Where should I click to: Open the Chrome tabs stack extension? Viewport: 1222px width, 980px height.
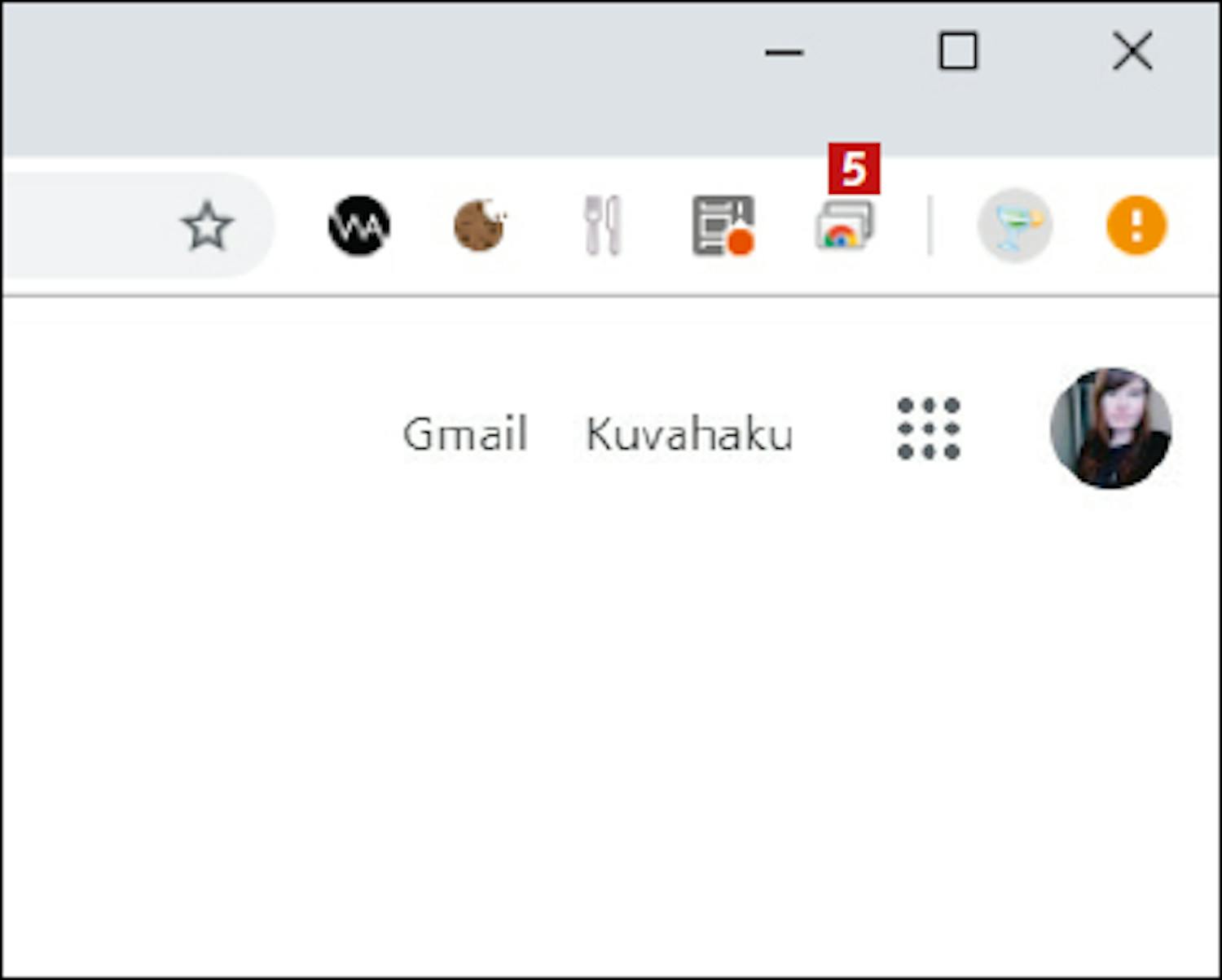(845, 226)
